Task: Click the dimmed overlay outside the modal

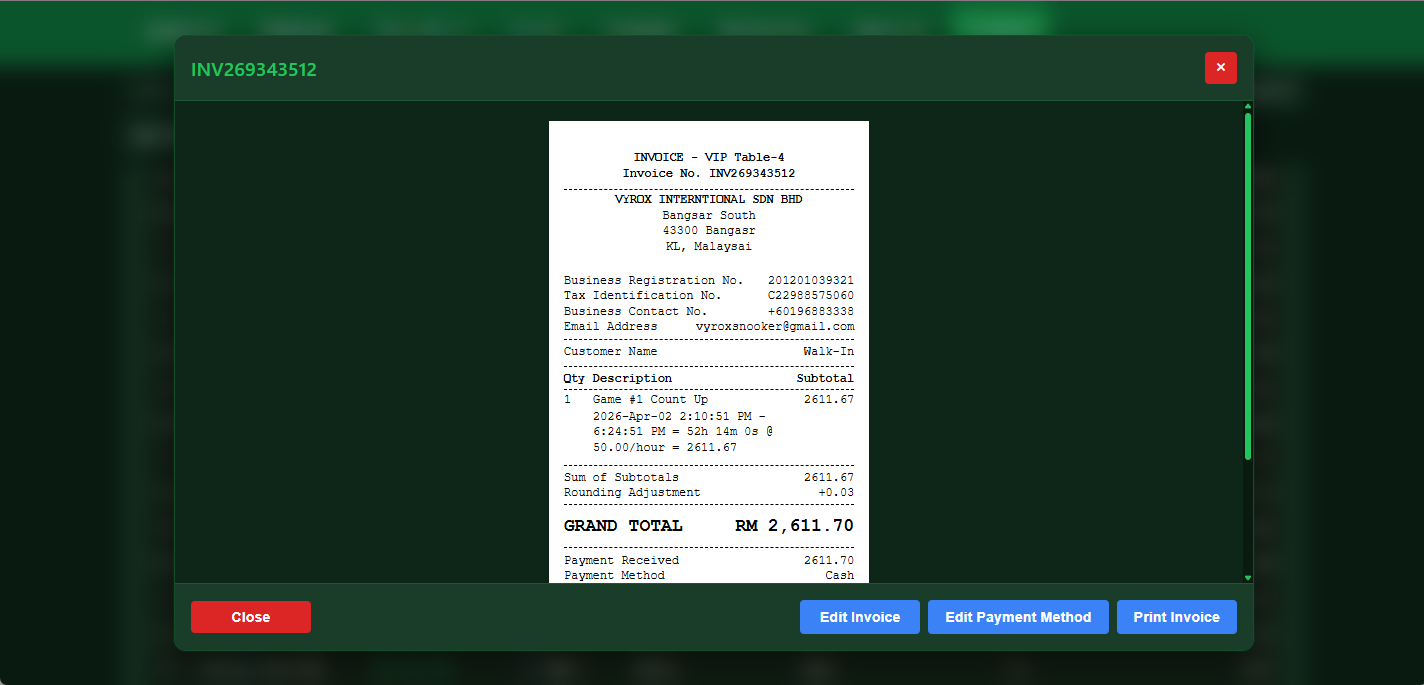Action: (x=80, y=400)
